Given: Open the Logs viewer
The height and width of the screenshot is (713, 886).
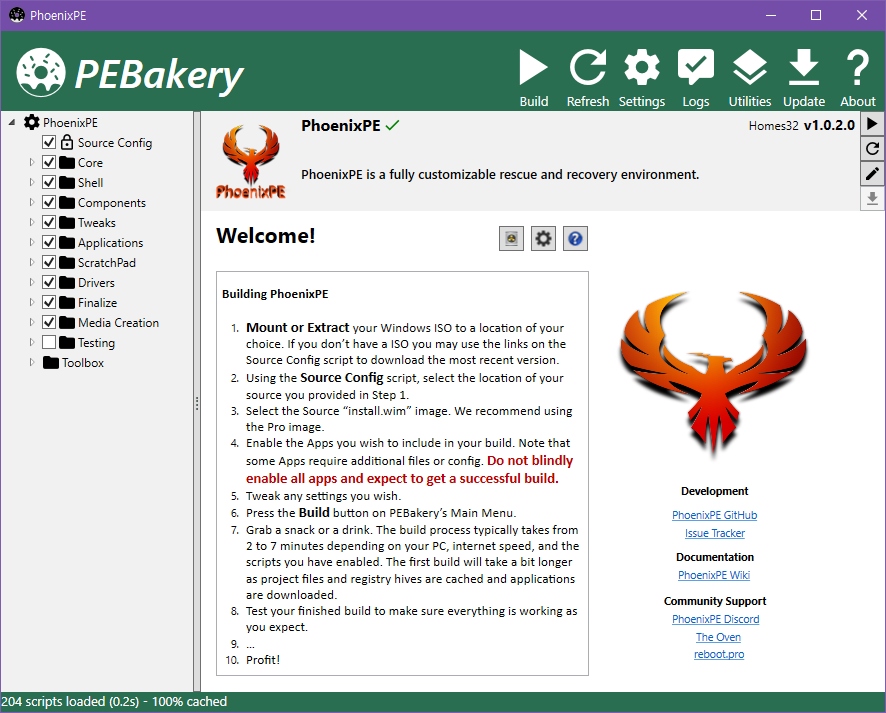Looking at the screenshot, I should 696,78.
